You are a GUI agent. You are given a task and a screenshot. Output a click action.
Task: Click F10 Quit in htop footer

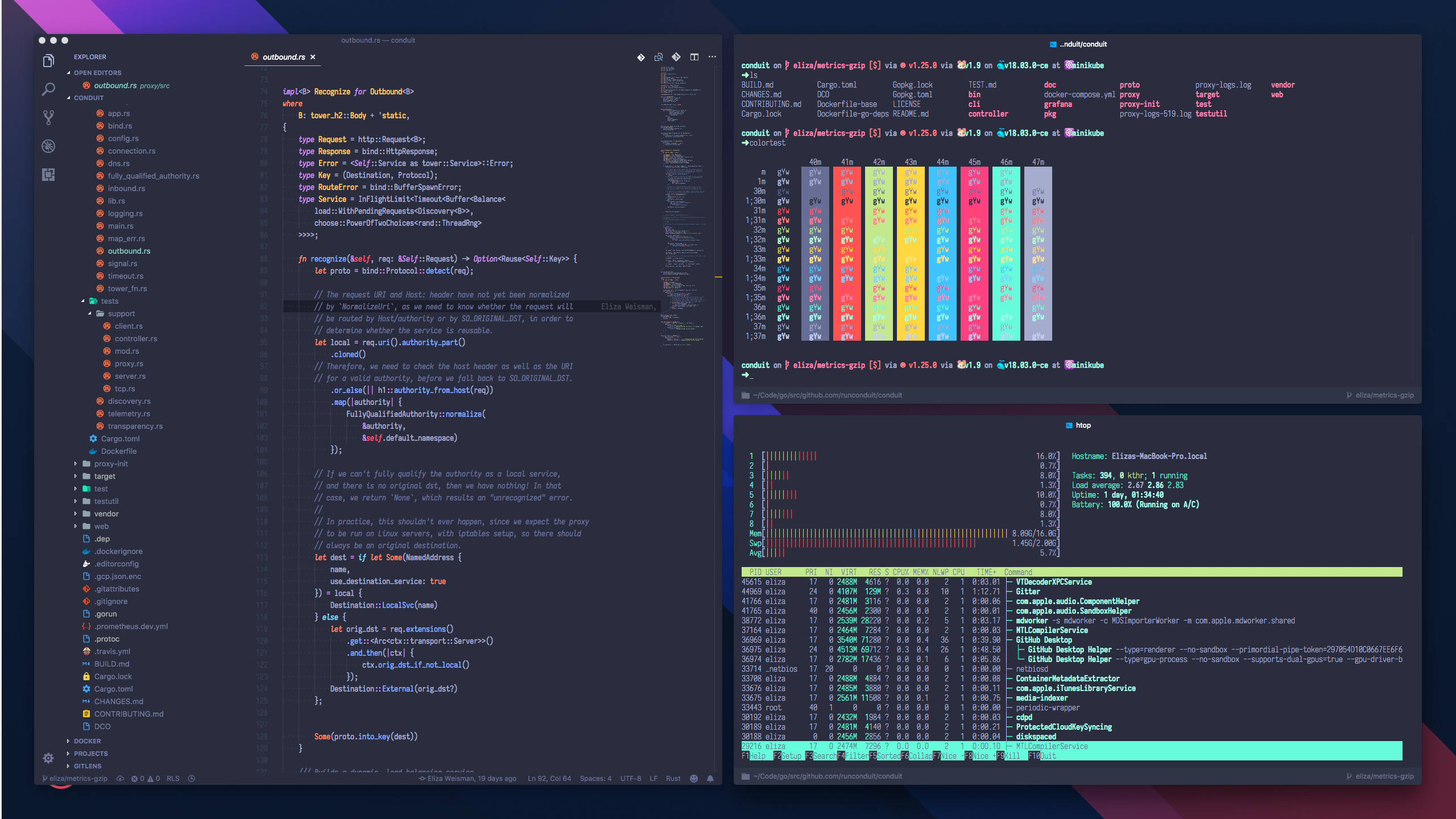click(x=1042, y=756)
